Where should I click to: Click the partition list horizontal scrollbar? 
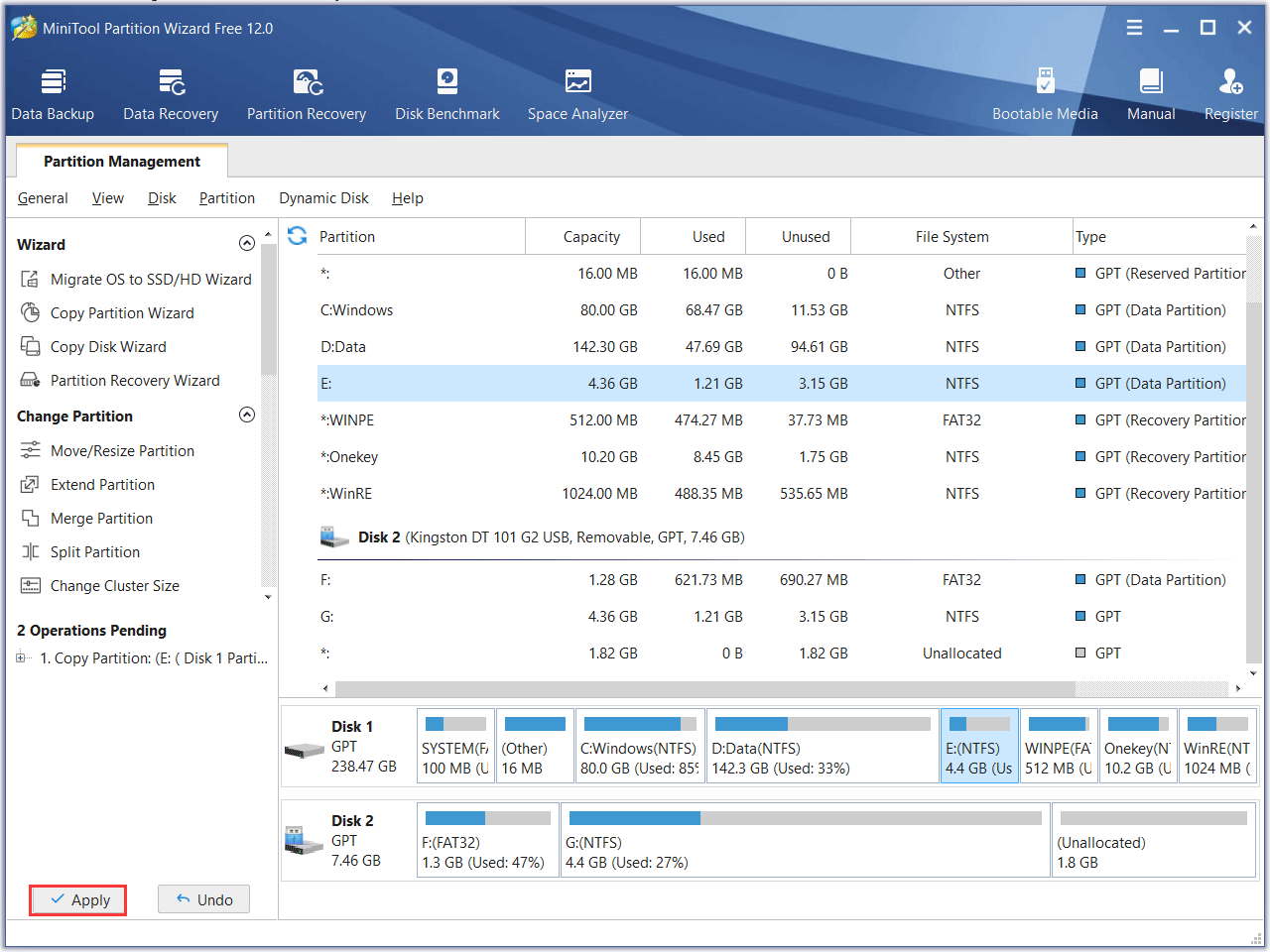(x=704, y=688)
